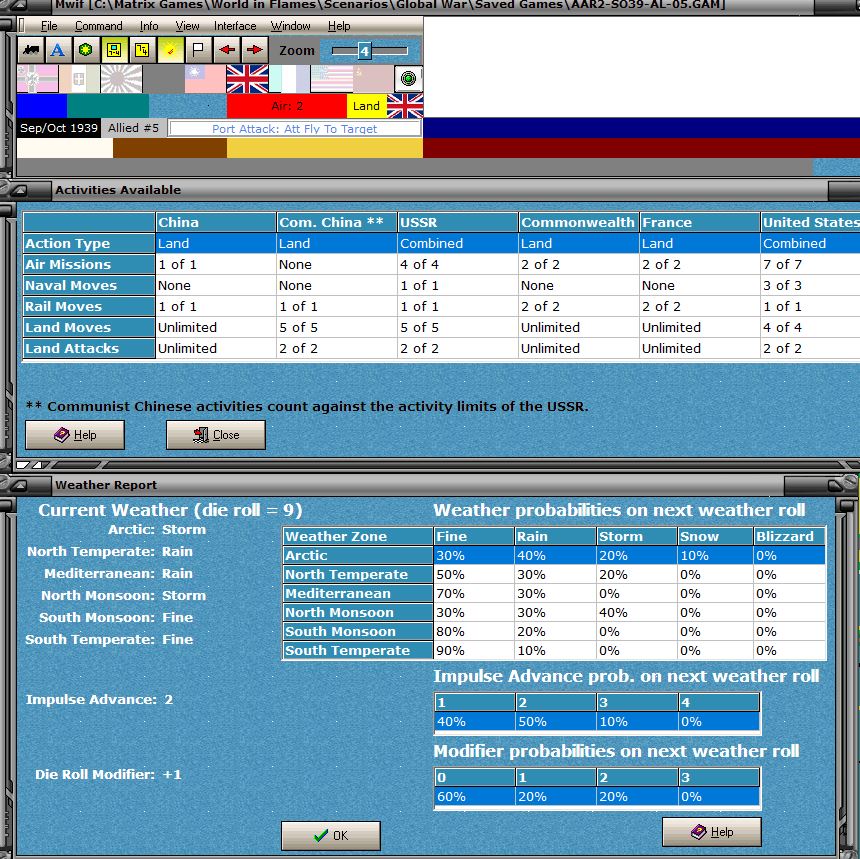Click the Air Missions row header
The width and height of the screenshot is (860, 859).
click(x=89, y=264)
